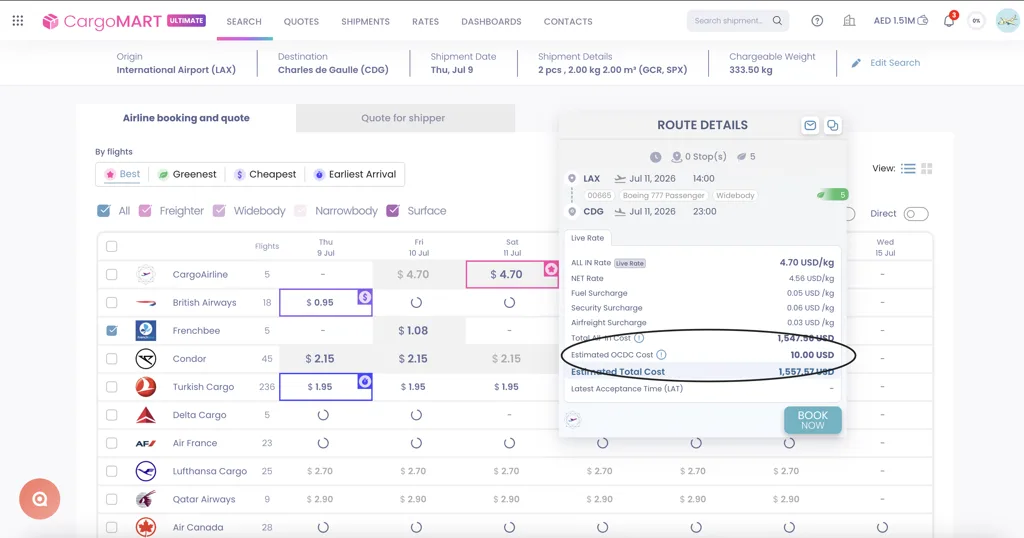Switch to Quote for shipper tab
This screenshot has height=538, width=1024.
click(x=405, y=118)
